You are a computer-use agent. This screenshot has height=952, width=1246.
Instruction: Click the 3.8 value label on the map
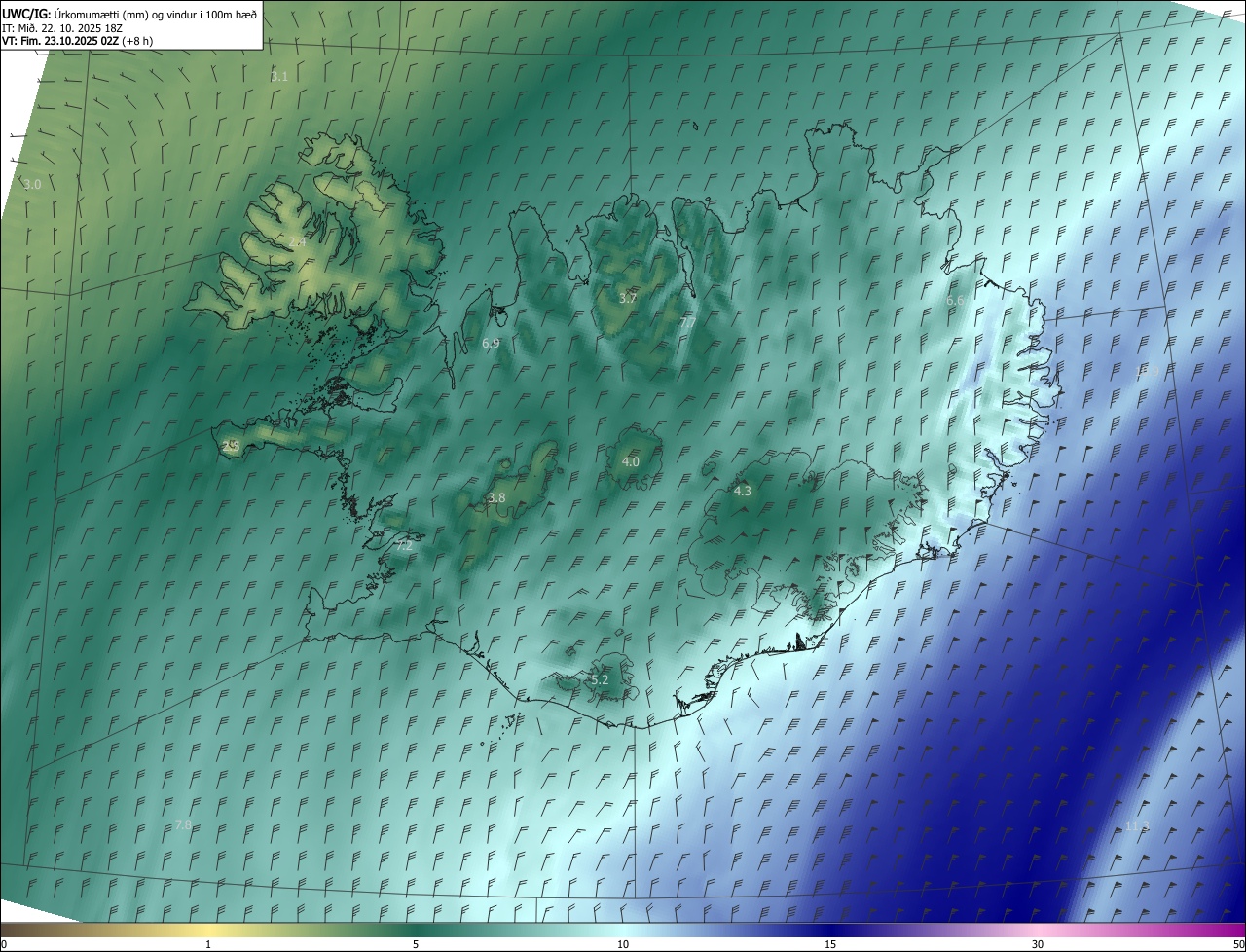pos(496,497)
